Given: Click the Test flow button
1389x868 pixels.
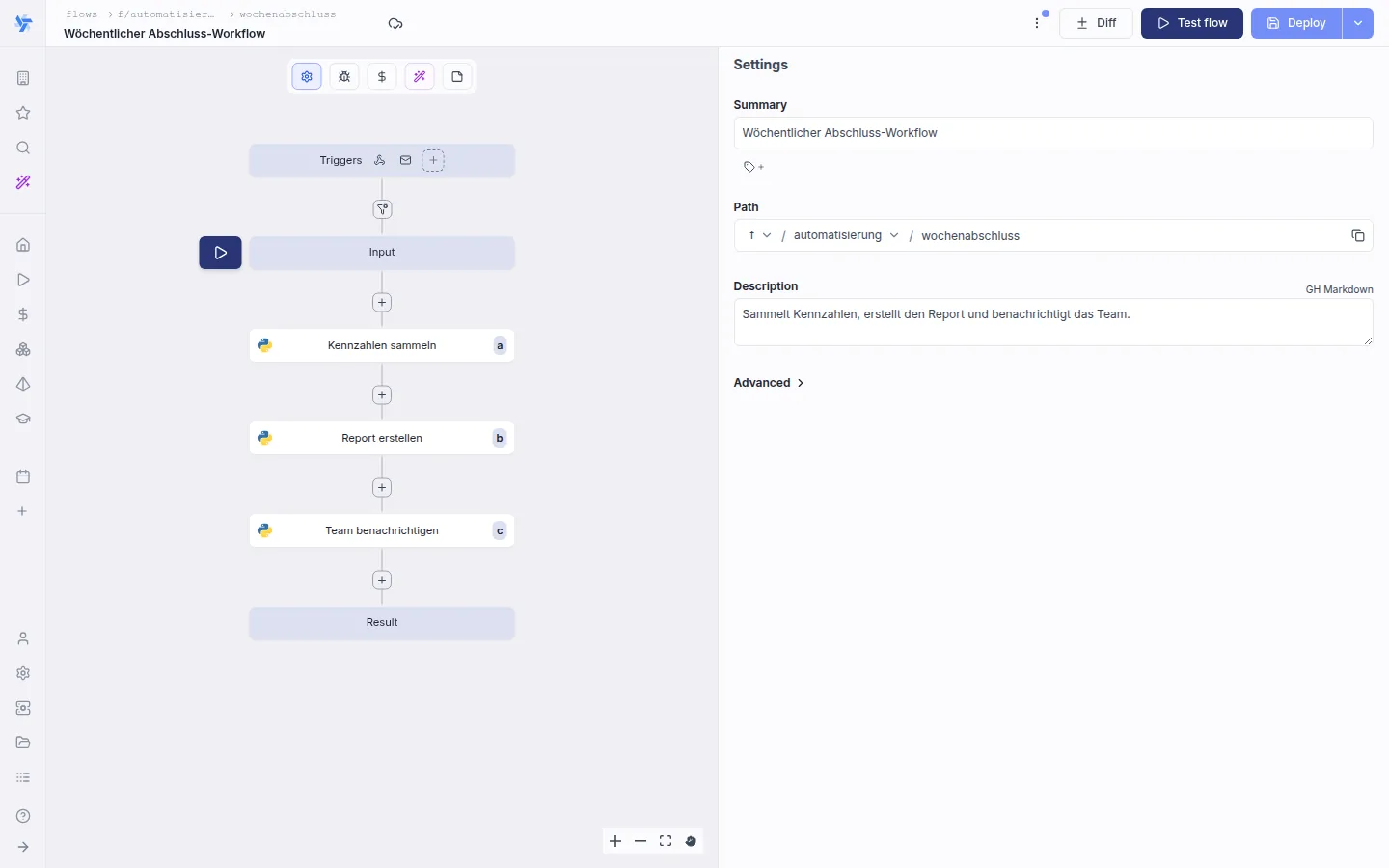Looking at the screenshot, I should (x=1192, y=23).
